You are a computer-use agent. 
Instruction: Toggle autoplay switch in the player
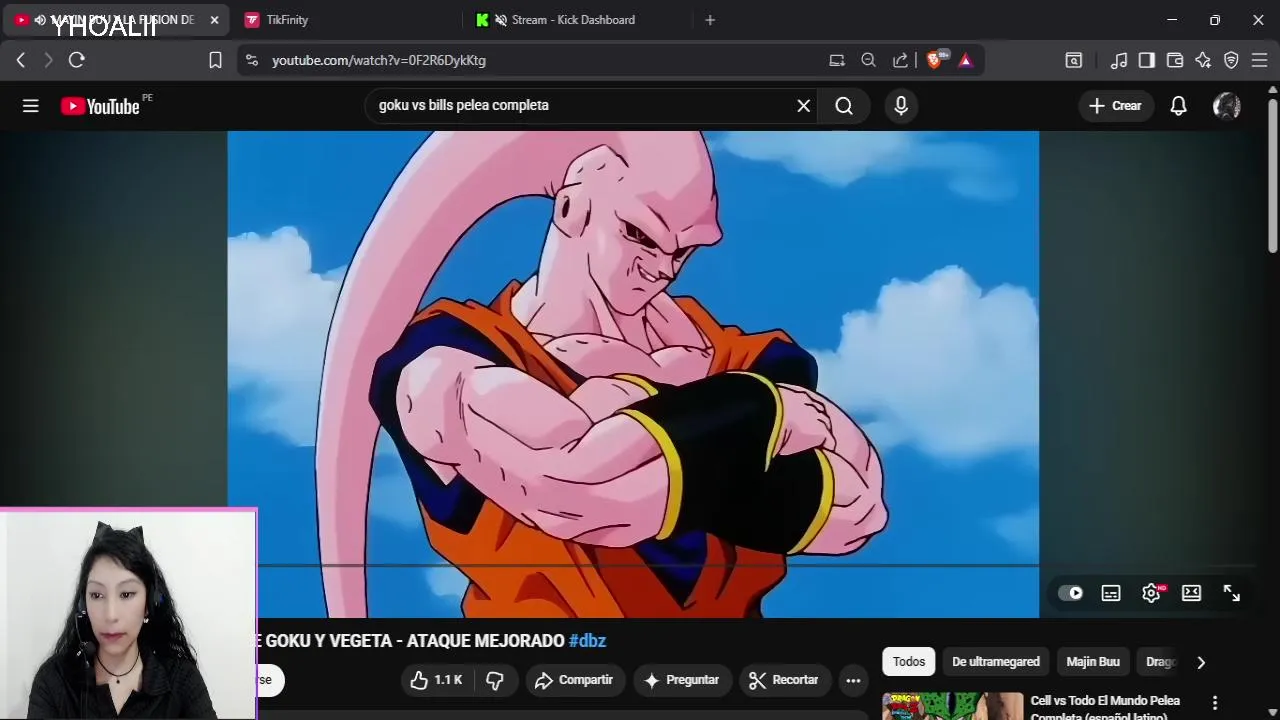1071,593
